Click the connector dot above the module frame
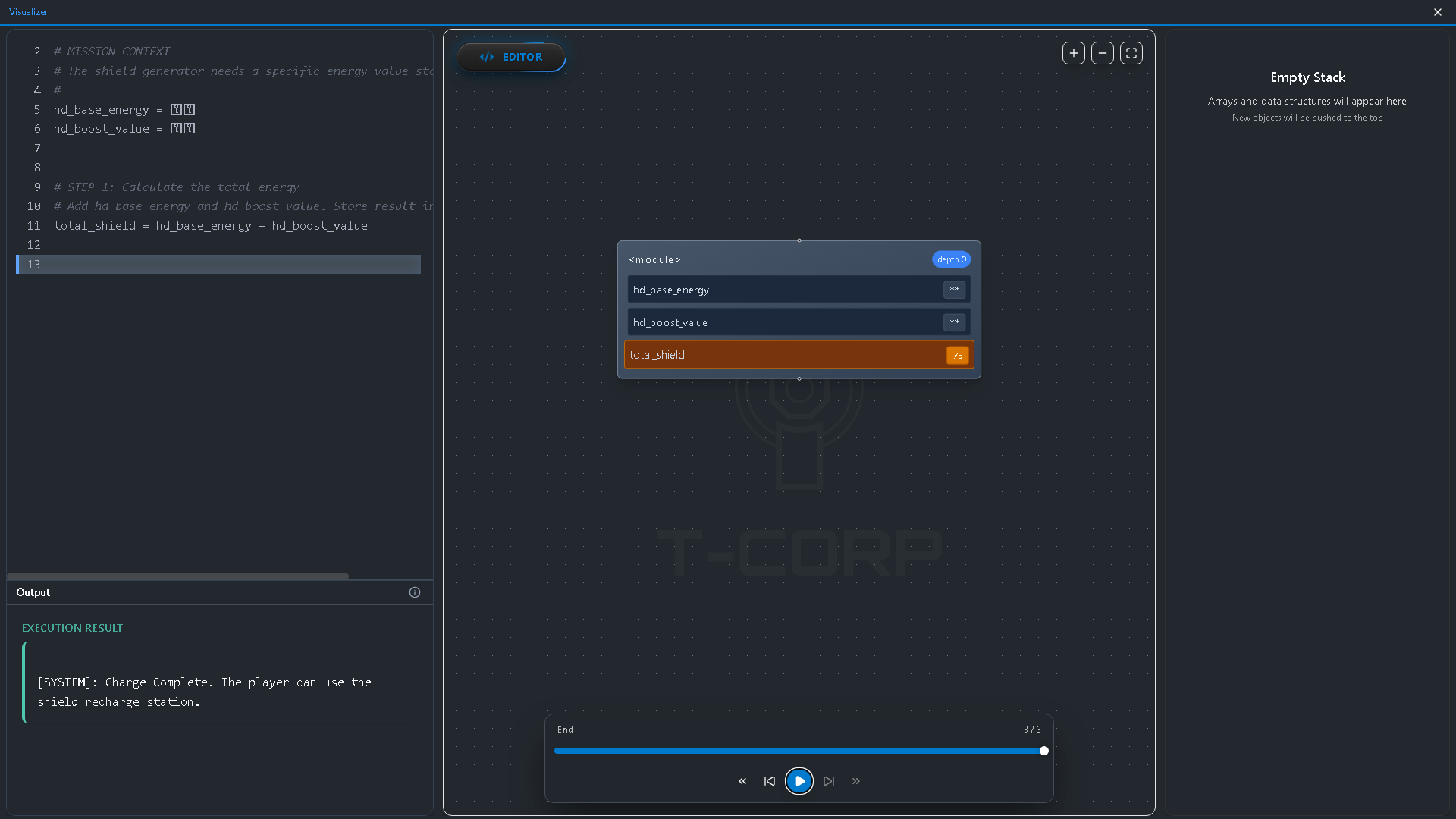The height and width of the screenshot is (819, 1456). point(799,240)
